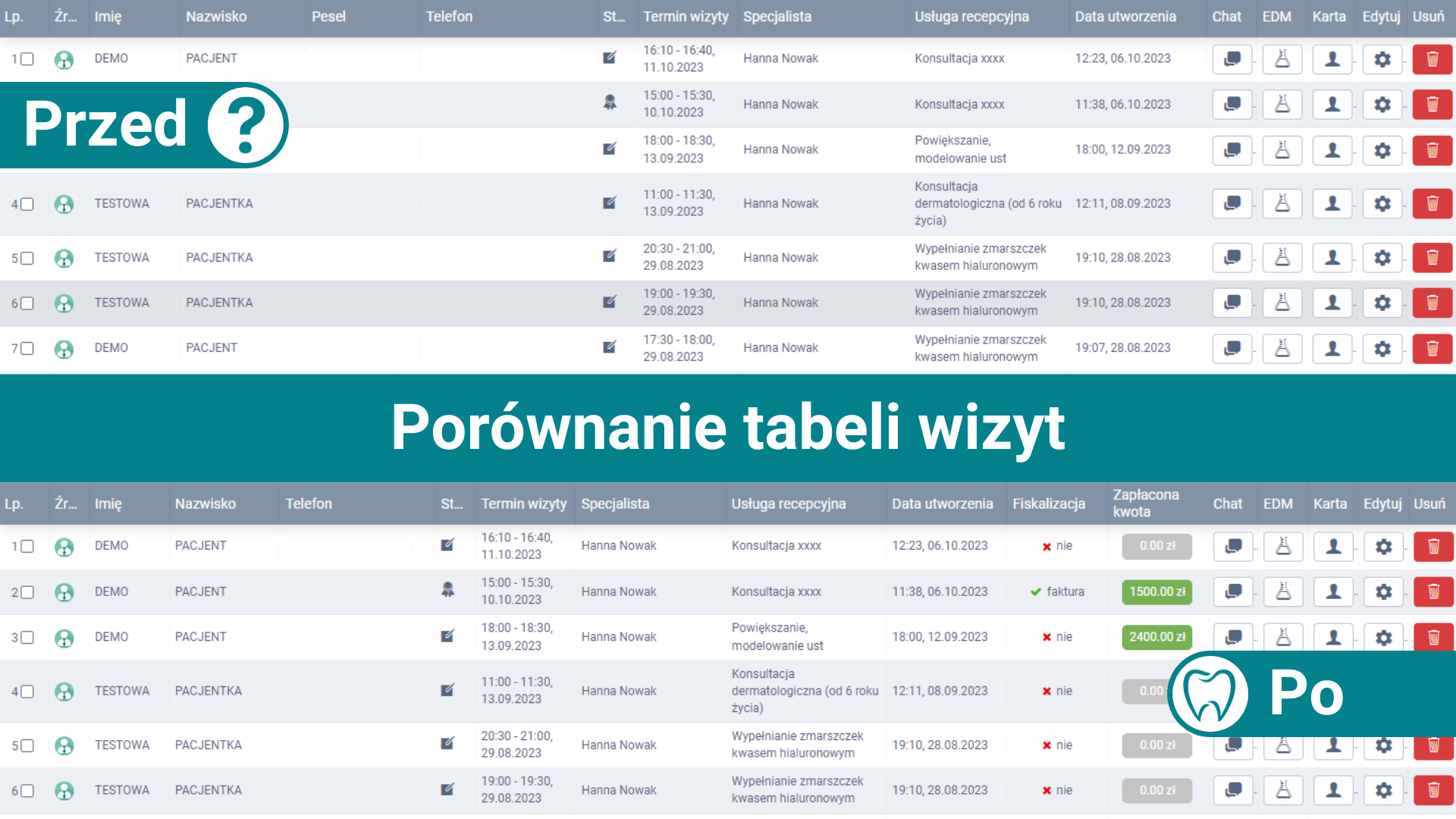Sort by Fiskalizacja column header in Po table
The image size is (1456, 819).
pyautogui.click(x=1049, y=504)
